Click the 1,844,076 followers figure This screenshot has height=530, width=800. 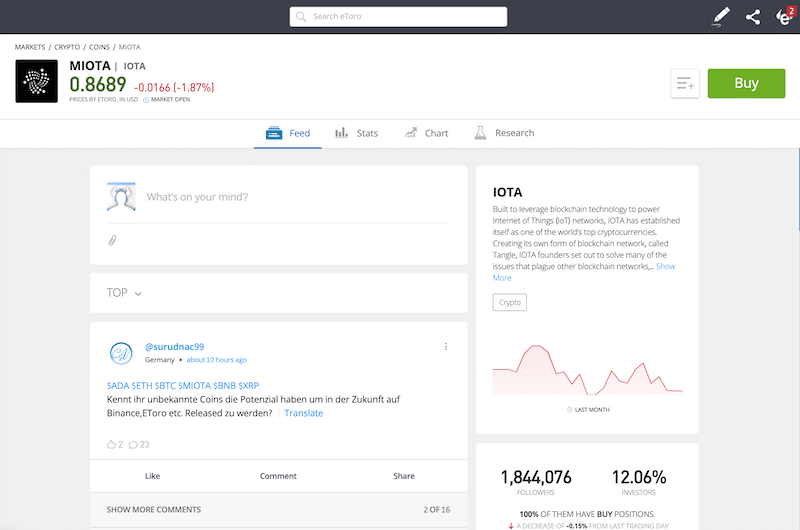pos(536,477)
